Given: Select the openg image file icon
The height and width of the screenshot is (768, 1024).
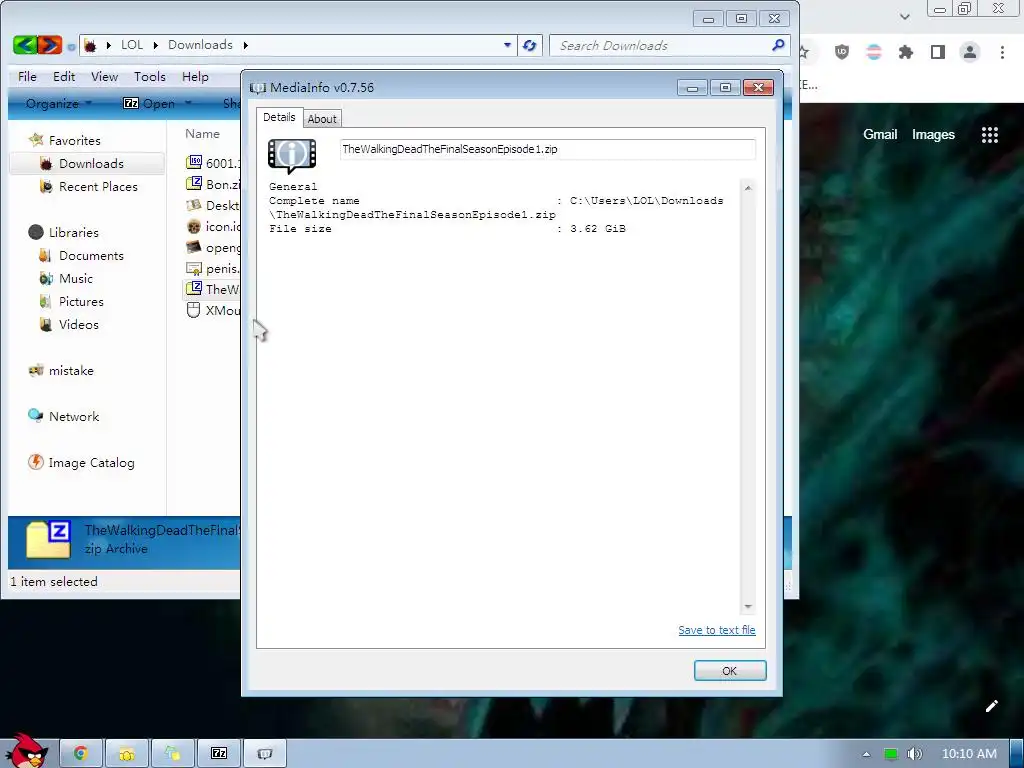Looking at the screenshot, I should pyautogui.click(x=194, y=248).
